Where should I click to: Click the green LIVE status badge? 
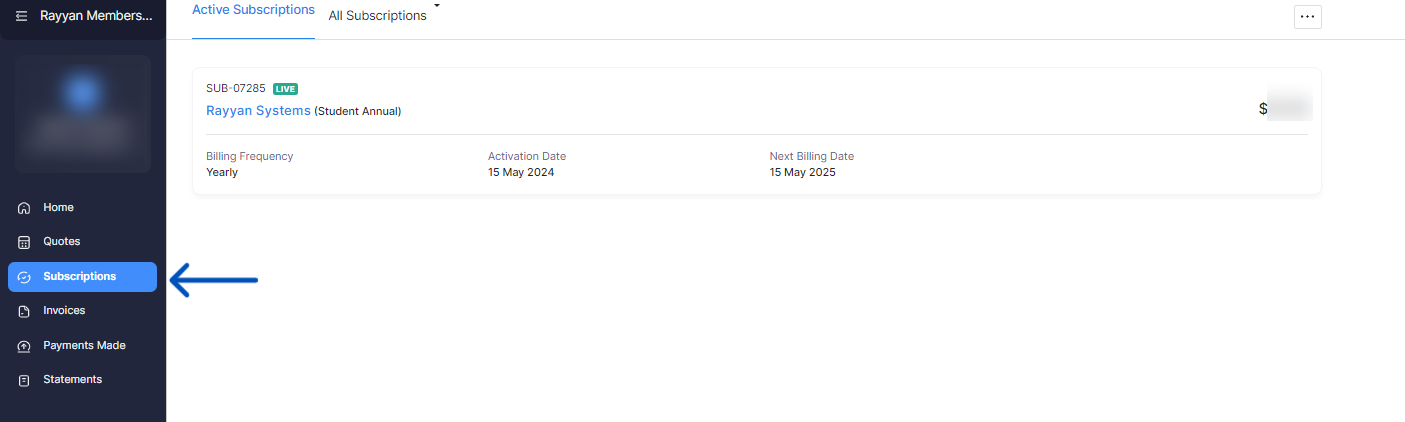pos(285,88)
